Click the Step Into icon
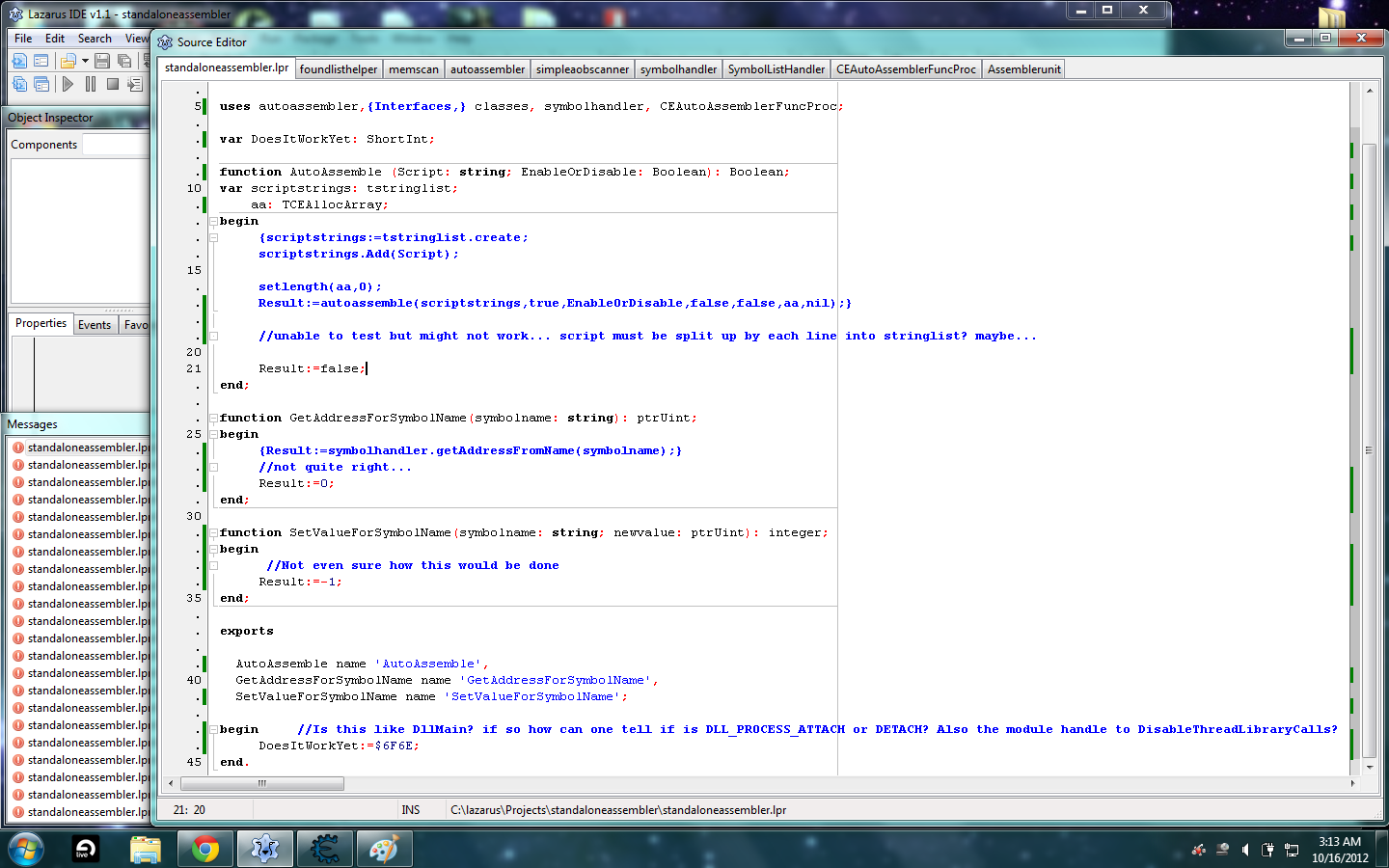Viewport: 1389px width, 868px height. [x=135, y=84]
